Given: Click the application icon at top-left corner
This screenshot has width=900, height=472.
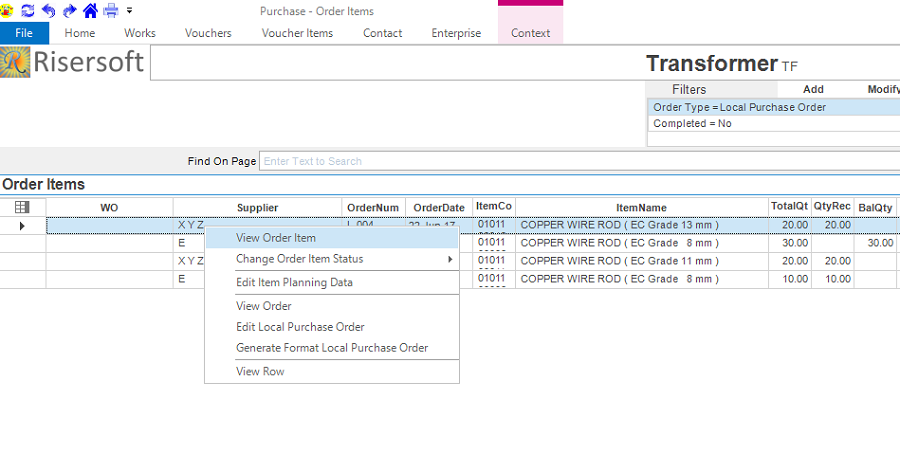Looking at the screenshot, I should [7, 10].
